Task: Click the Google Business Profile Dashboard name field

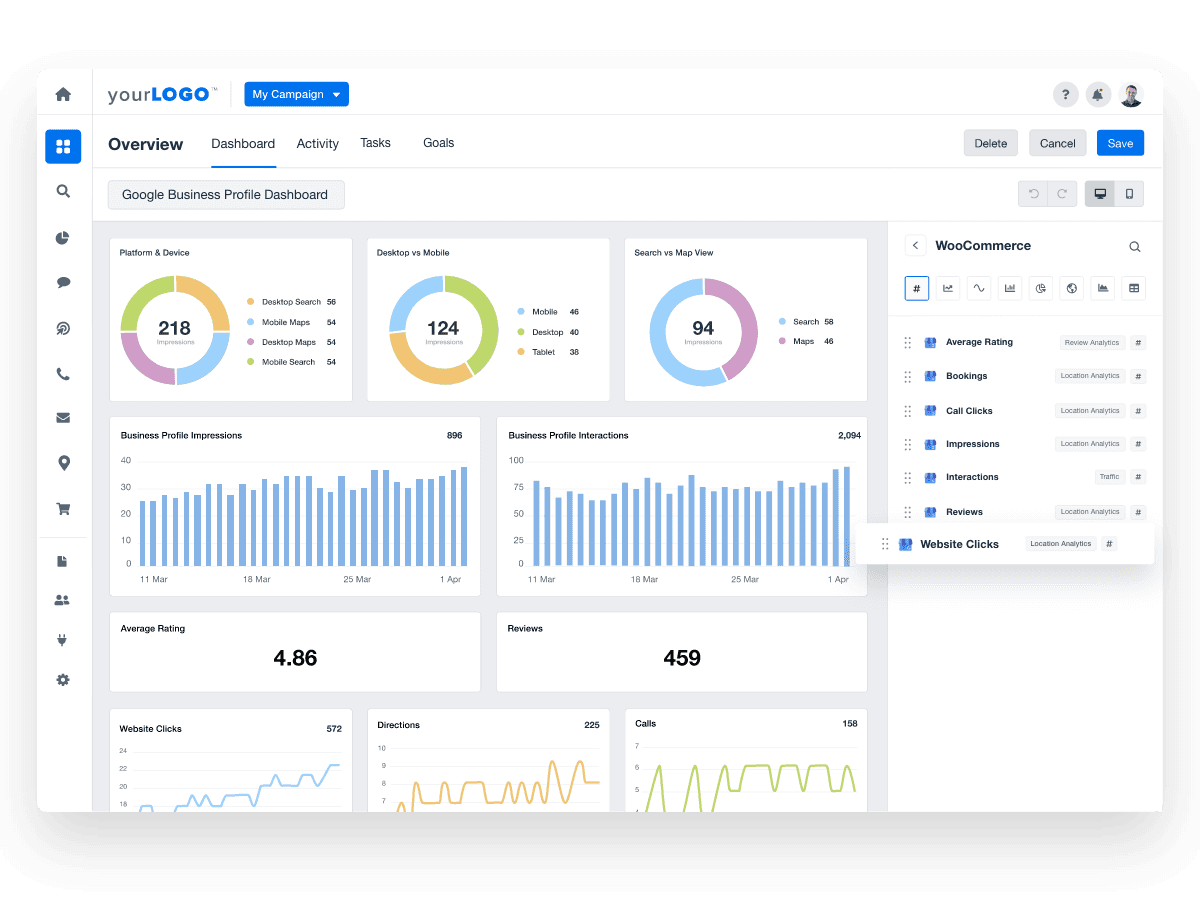Action: [x=225, y=195]
